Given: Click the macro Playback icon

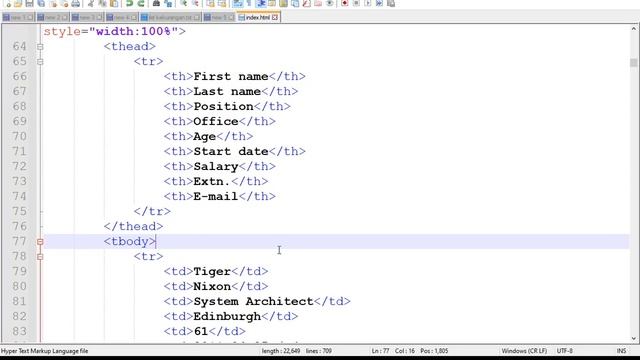Looking at the screenshot, I should tap(368, 4).
